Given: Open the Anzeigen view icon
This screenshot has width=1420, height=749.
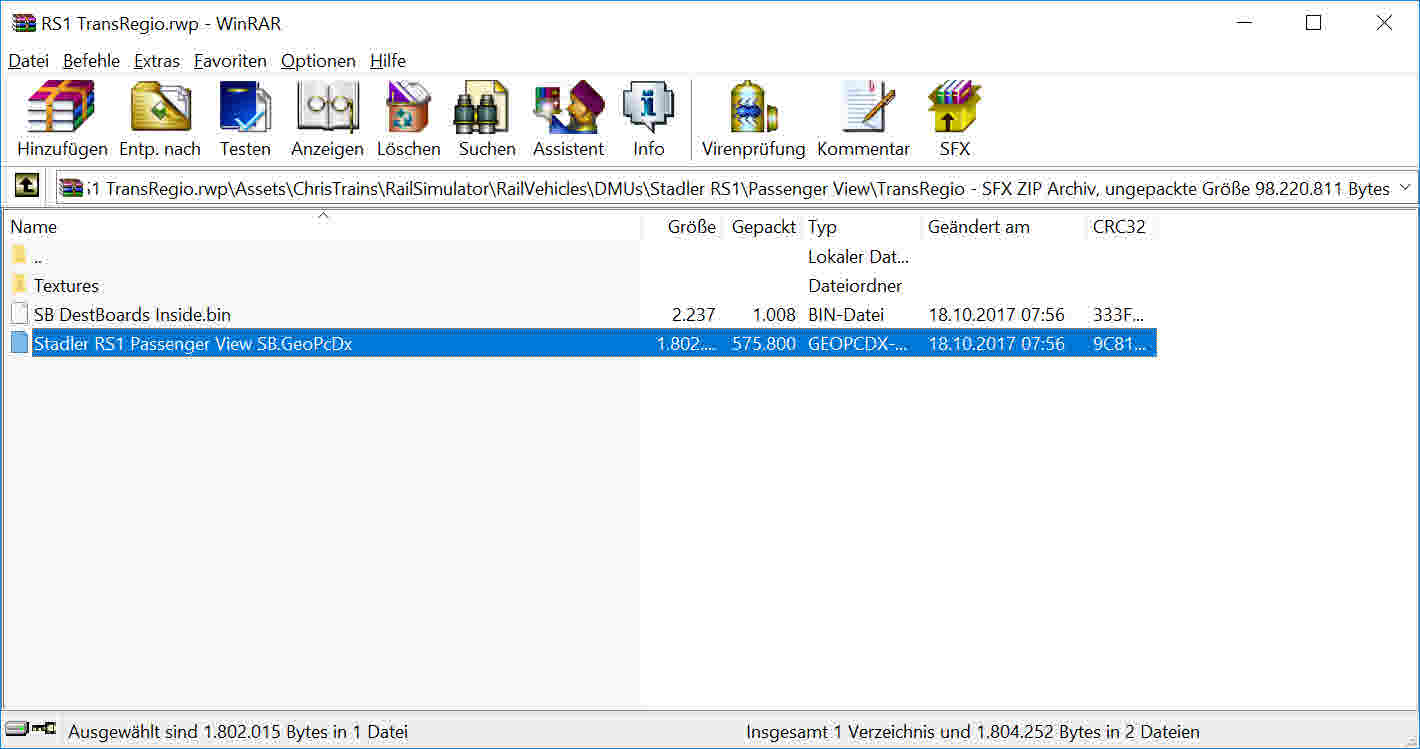Looking at the screenshot, I should [327, 107].
